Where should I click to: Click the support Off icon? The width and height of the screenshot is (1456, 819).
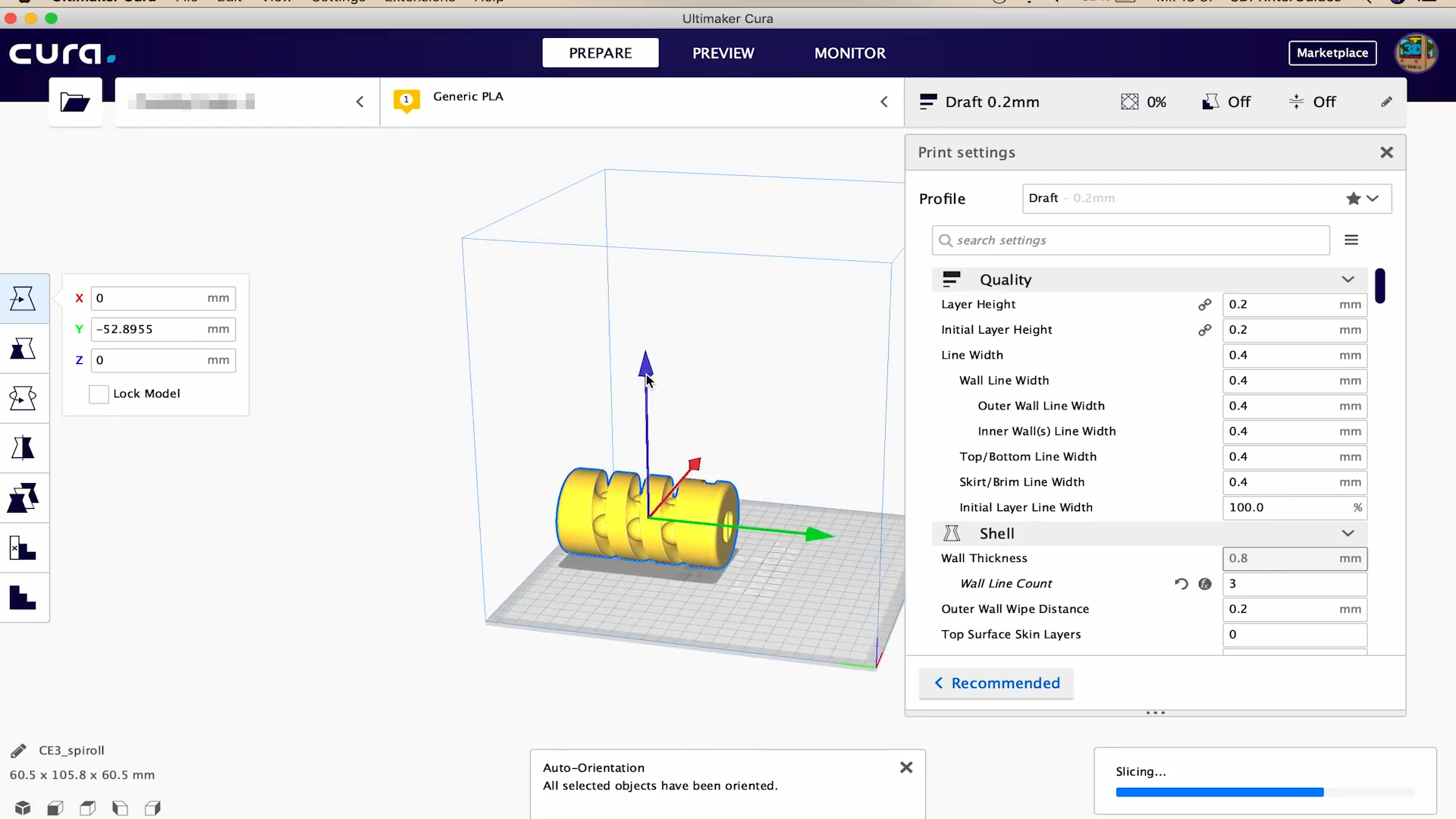coord(1210,102)
